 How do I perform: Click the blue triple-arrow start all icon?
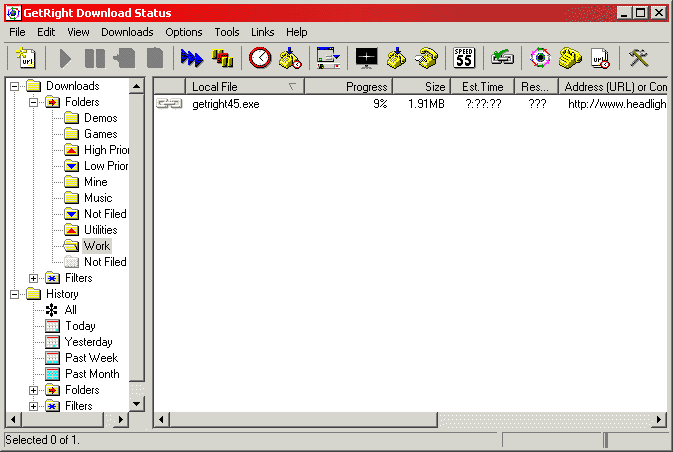pos(191,58)
